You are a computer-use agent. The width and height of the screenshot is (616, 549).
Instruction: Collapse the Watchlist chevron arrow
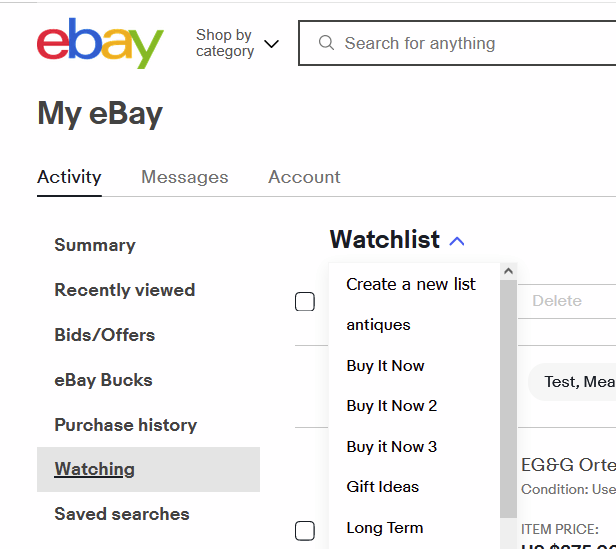click(x=457, y=241)
